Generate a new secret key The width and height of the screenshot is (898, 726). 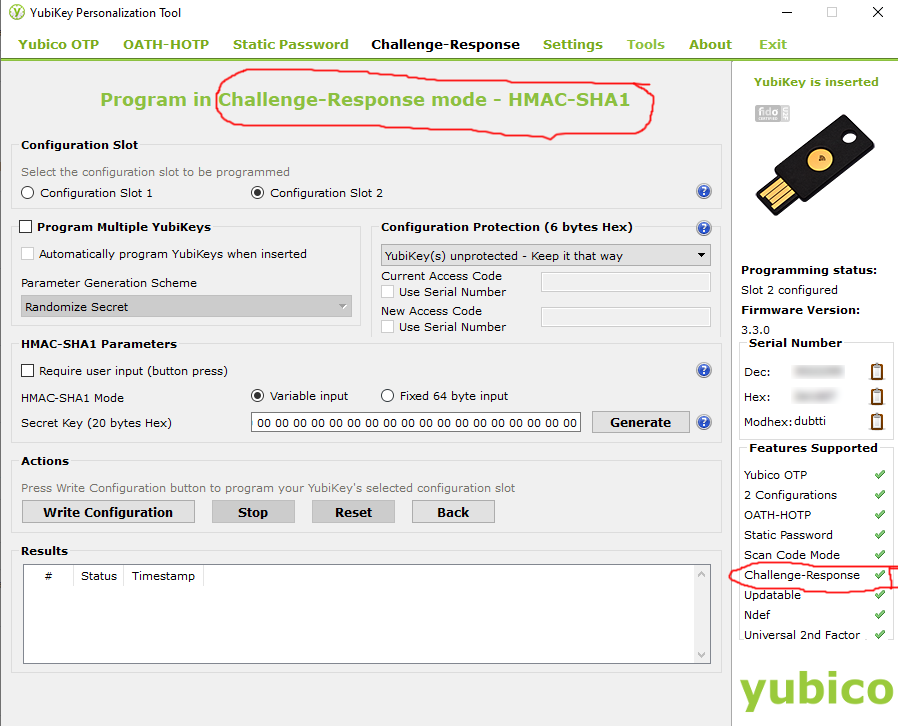coord(640,422)
